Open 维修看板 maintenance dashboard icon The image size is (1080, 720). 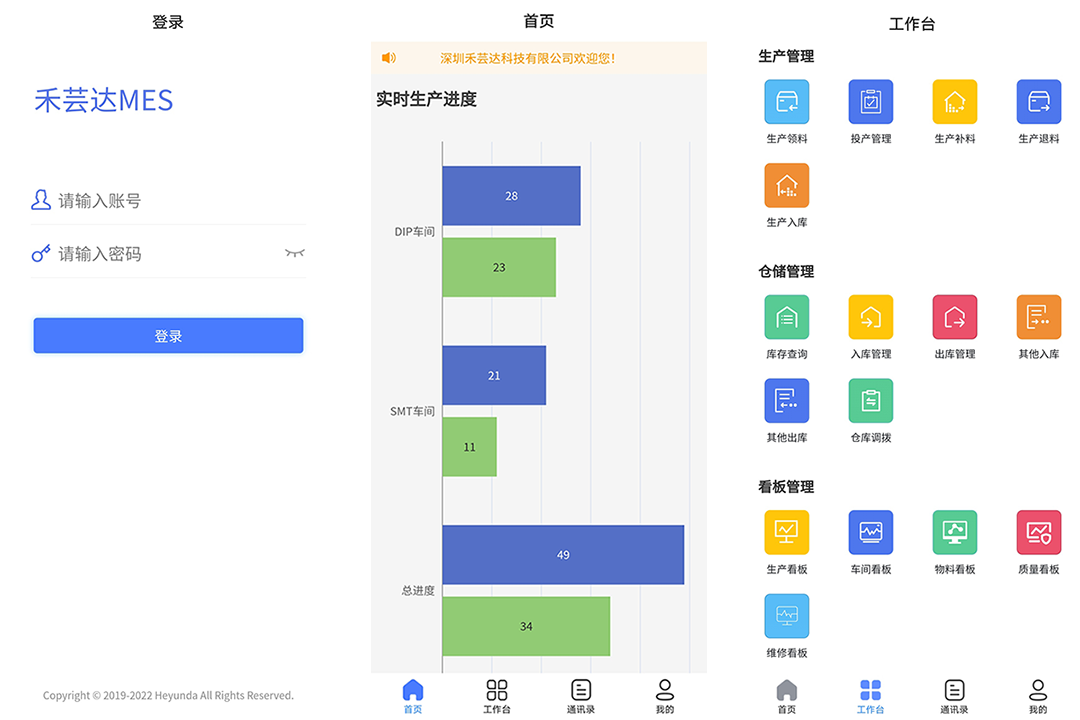click(x=787, y=616)
